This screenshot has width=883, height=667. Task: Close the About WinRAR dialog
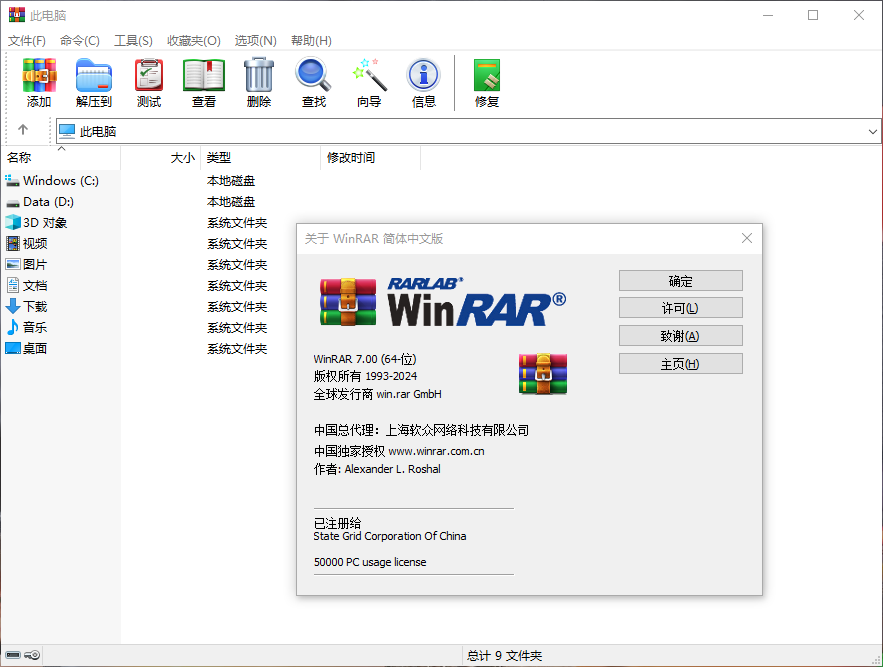[x=747, y=238]
